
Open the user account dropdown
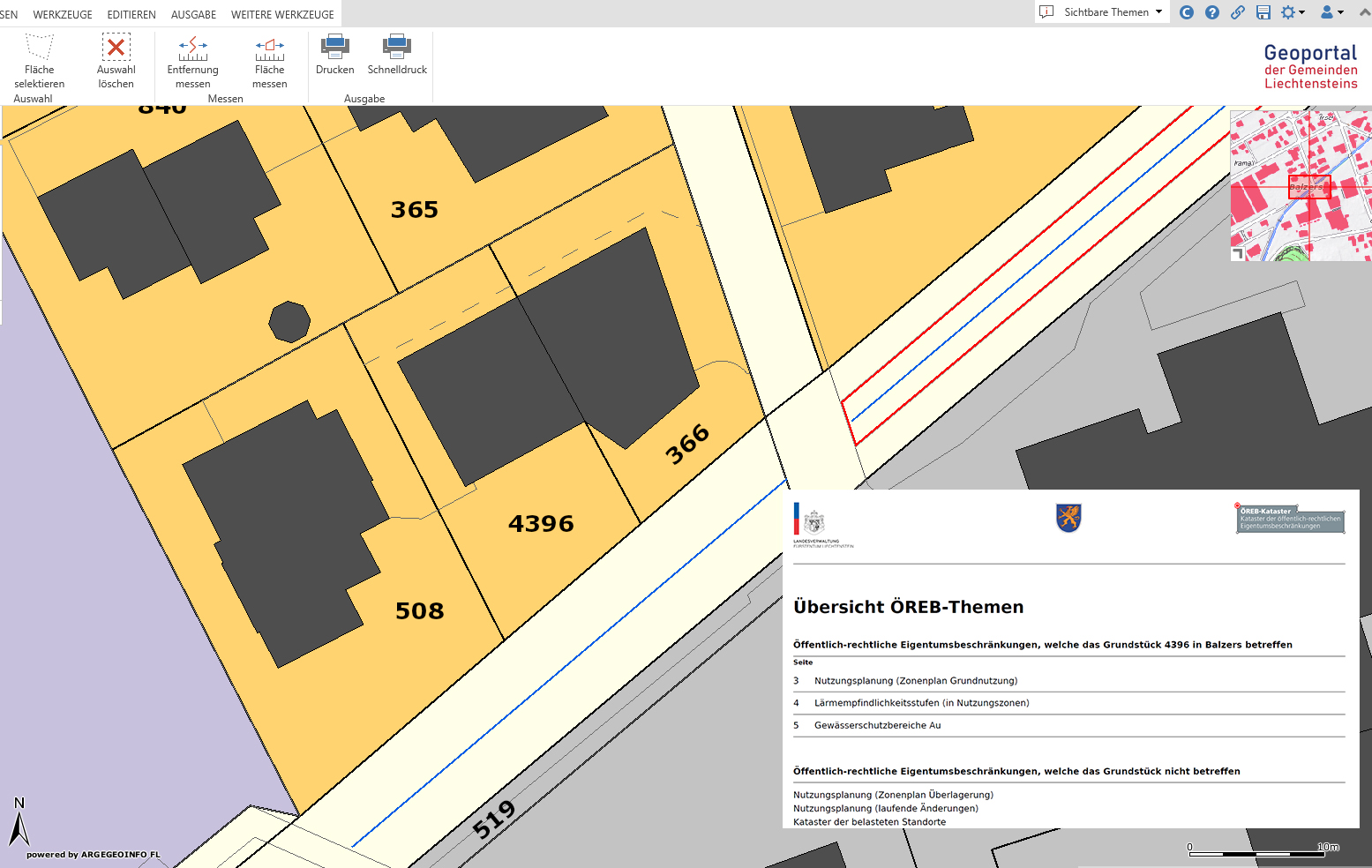click(x=1331, y=12)
